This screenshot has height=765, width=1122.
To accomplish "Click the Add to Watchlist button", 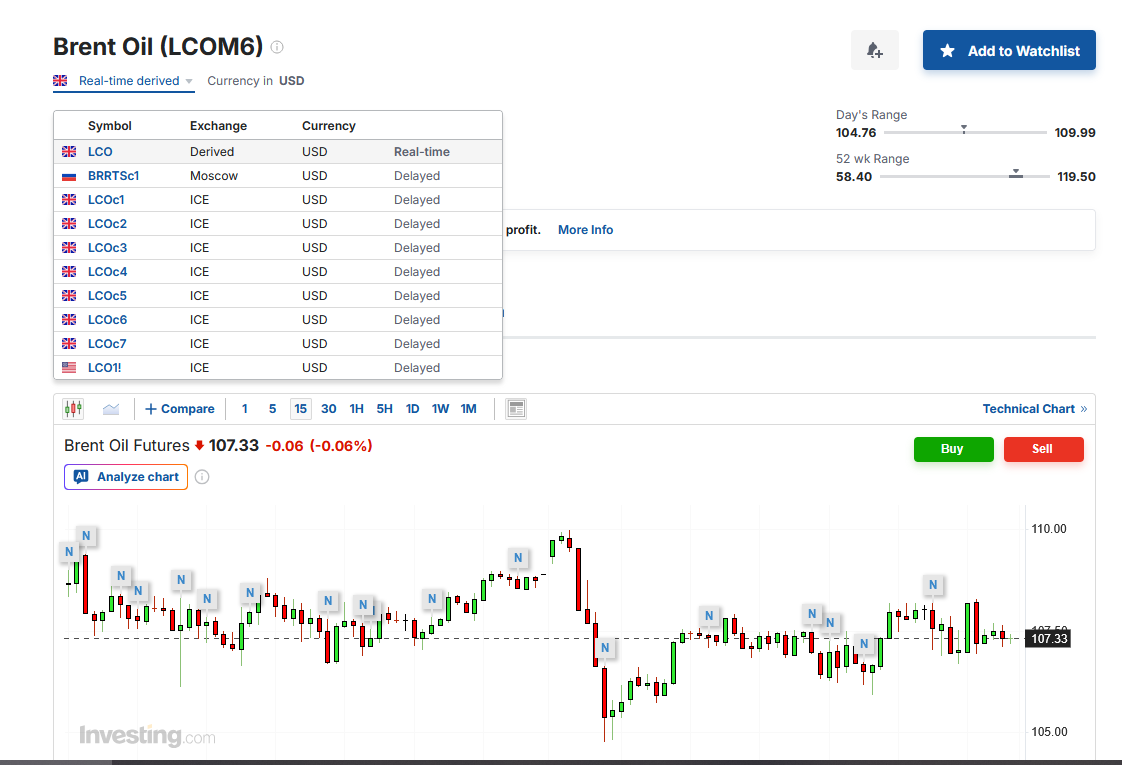I will click(1008, 50).
